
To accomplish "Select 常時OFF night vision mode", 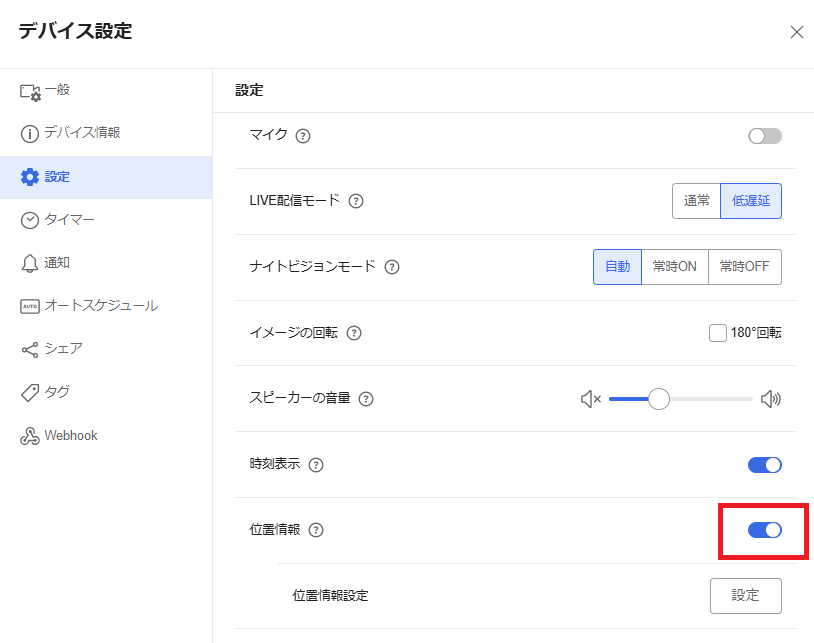I will click(x=744, y=266).
